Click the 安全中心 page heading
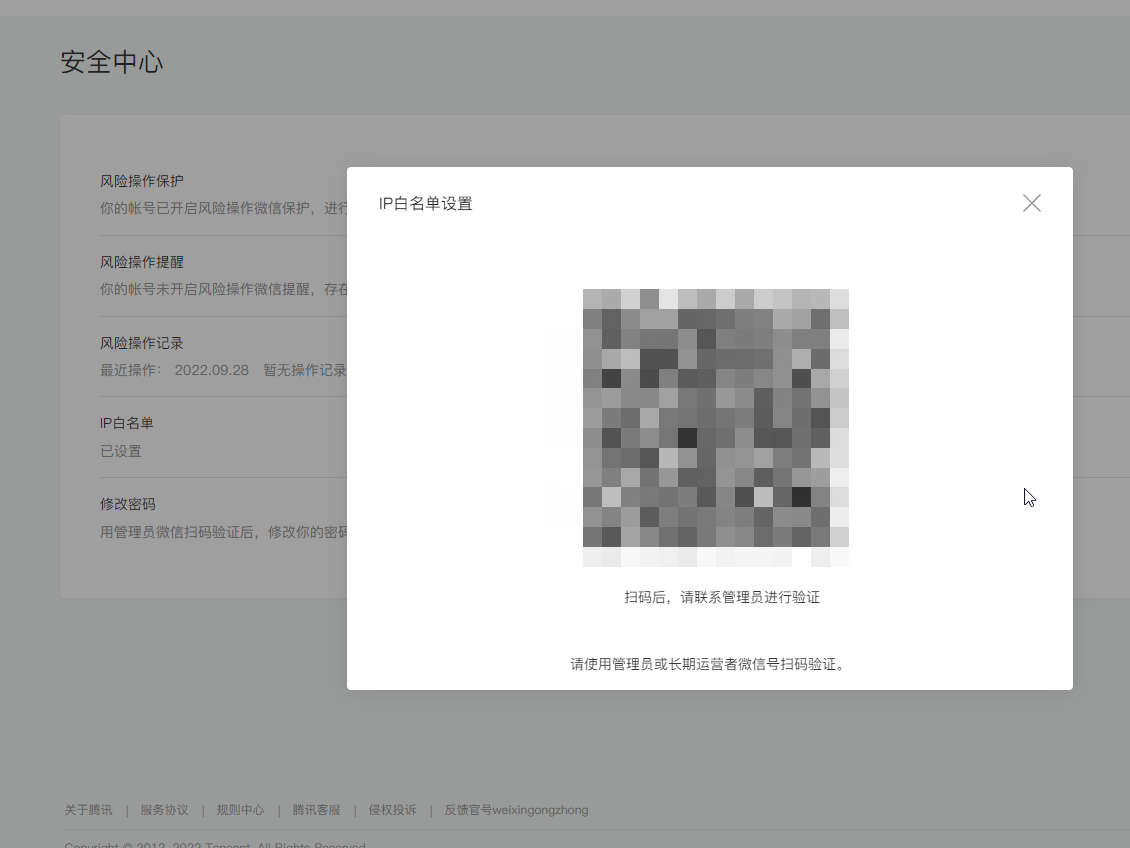 click(x=112, y=62)
